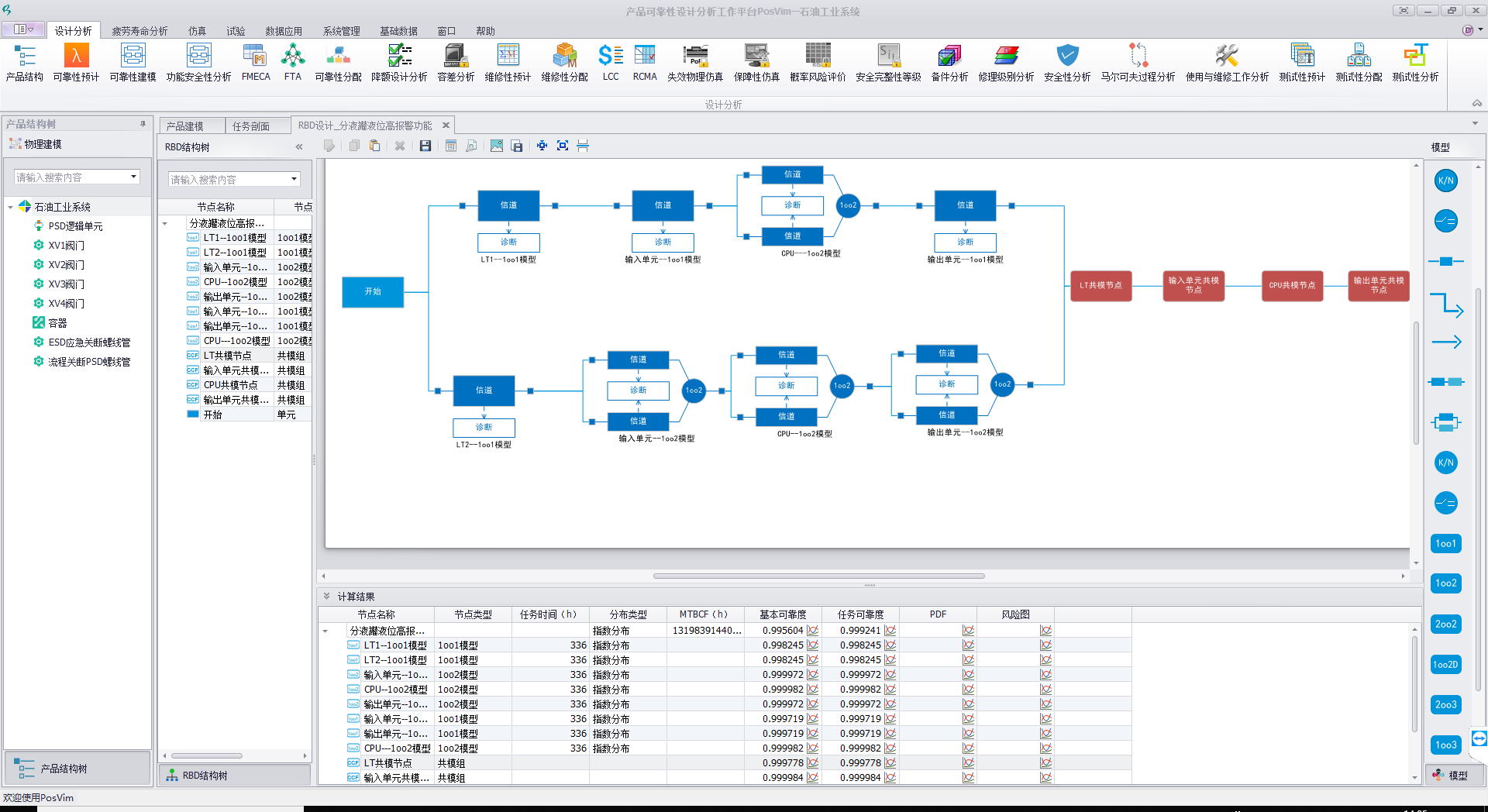Screen dimensions: 1488x812
Task: Sort results by MTBCF（h）column header
Action: pyautogui.click(x=704, y=614)
